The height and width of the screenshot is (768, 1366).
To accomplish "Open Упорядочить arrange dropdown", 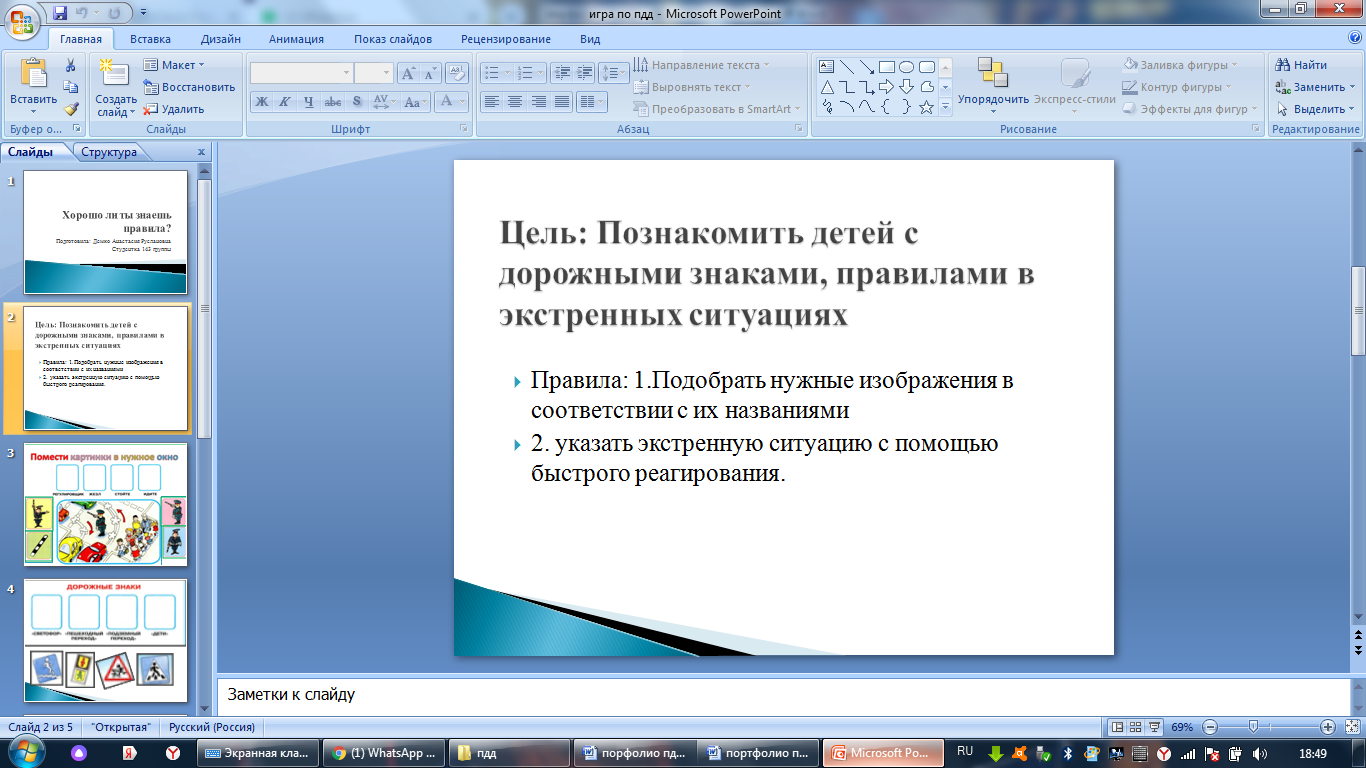I will point(993,86).
